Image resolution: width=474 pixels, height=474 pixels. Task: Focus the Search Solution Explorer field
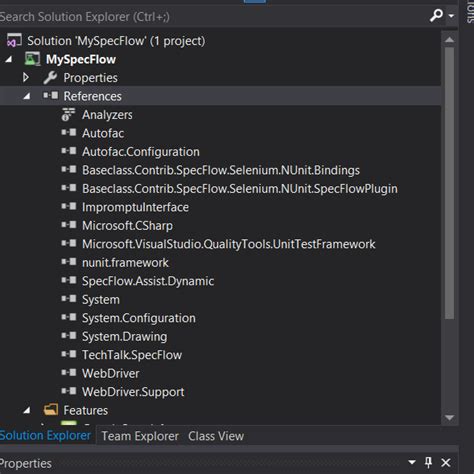click(213, 16)
